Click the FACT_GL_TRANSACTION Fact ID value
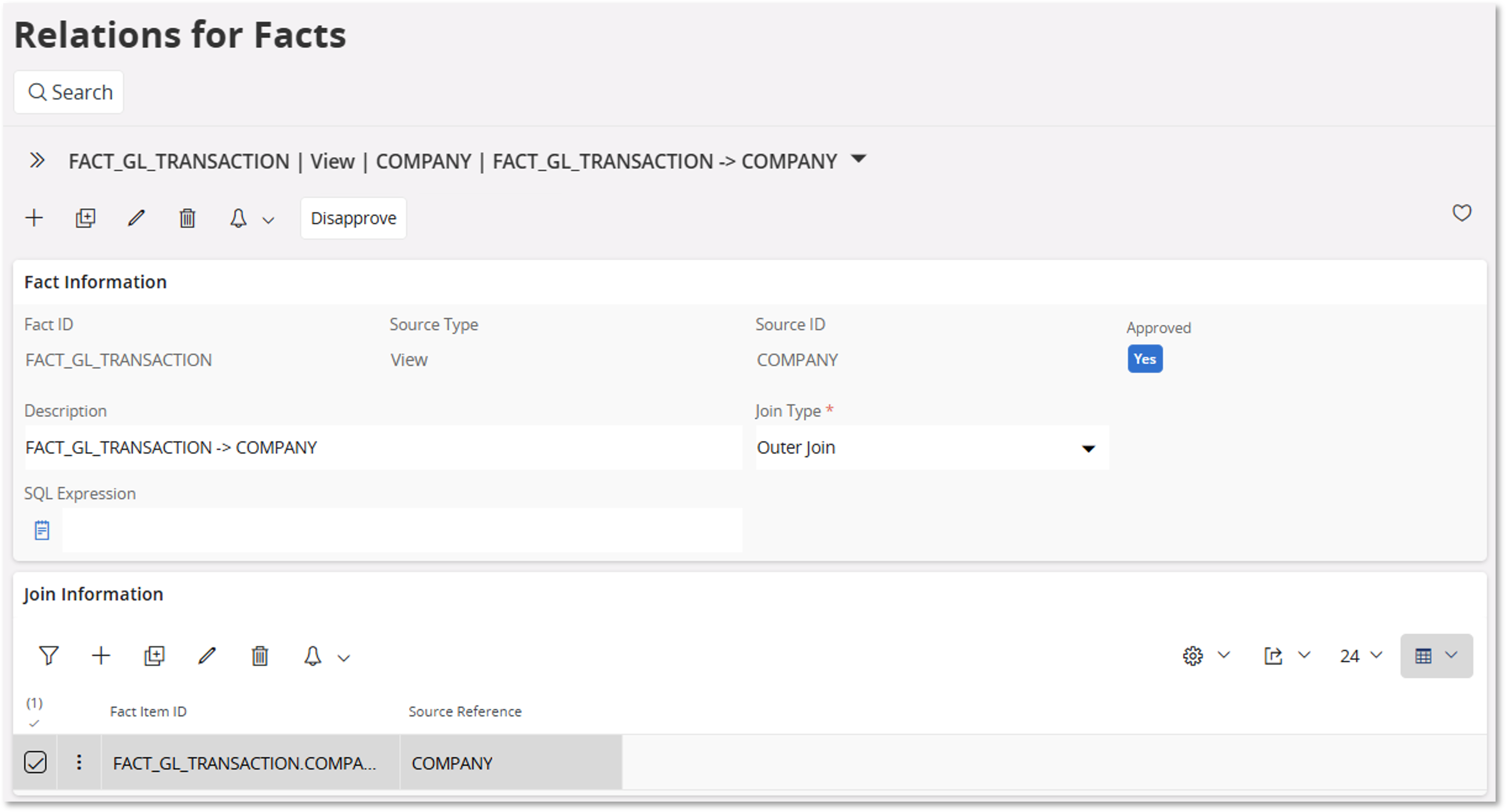 (118, 360)
